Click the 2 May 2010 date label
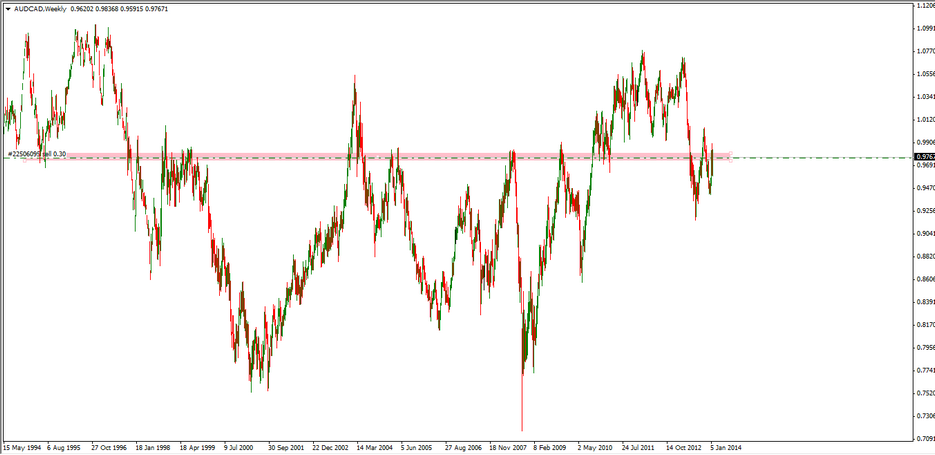 coord(599,447)
